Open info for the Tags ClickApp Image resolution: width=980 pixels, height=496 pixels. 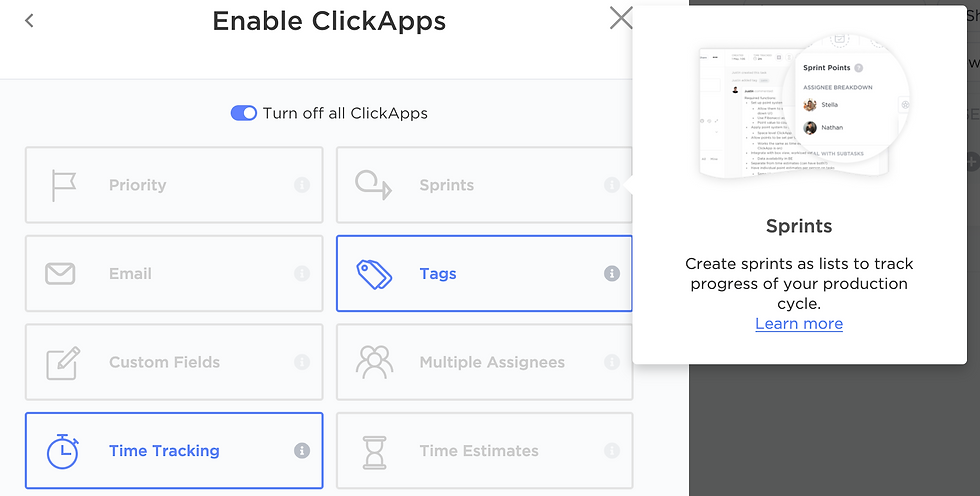pyautogui.click(x=612, y=274)
